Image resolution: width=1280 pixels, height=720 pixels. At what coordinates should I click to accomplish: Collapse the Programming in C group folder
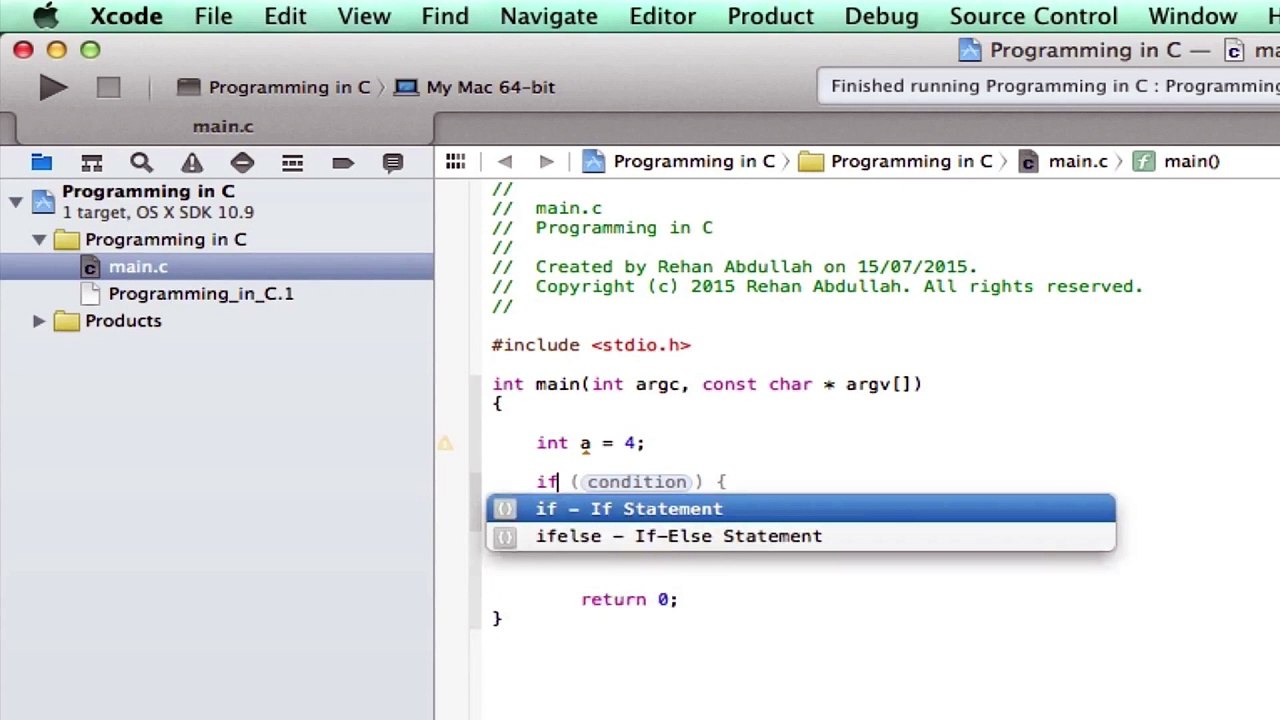click(x=38, y=240)
